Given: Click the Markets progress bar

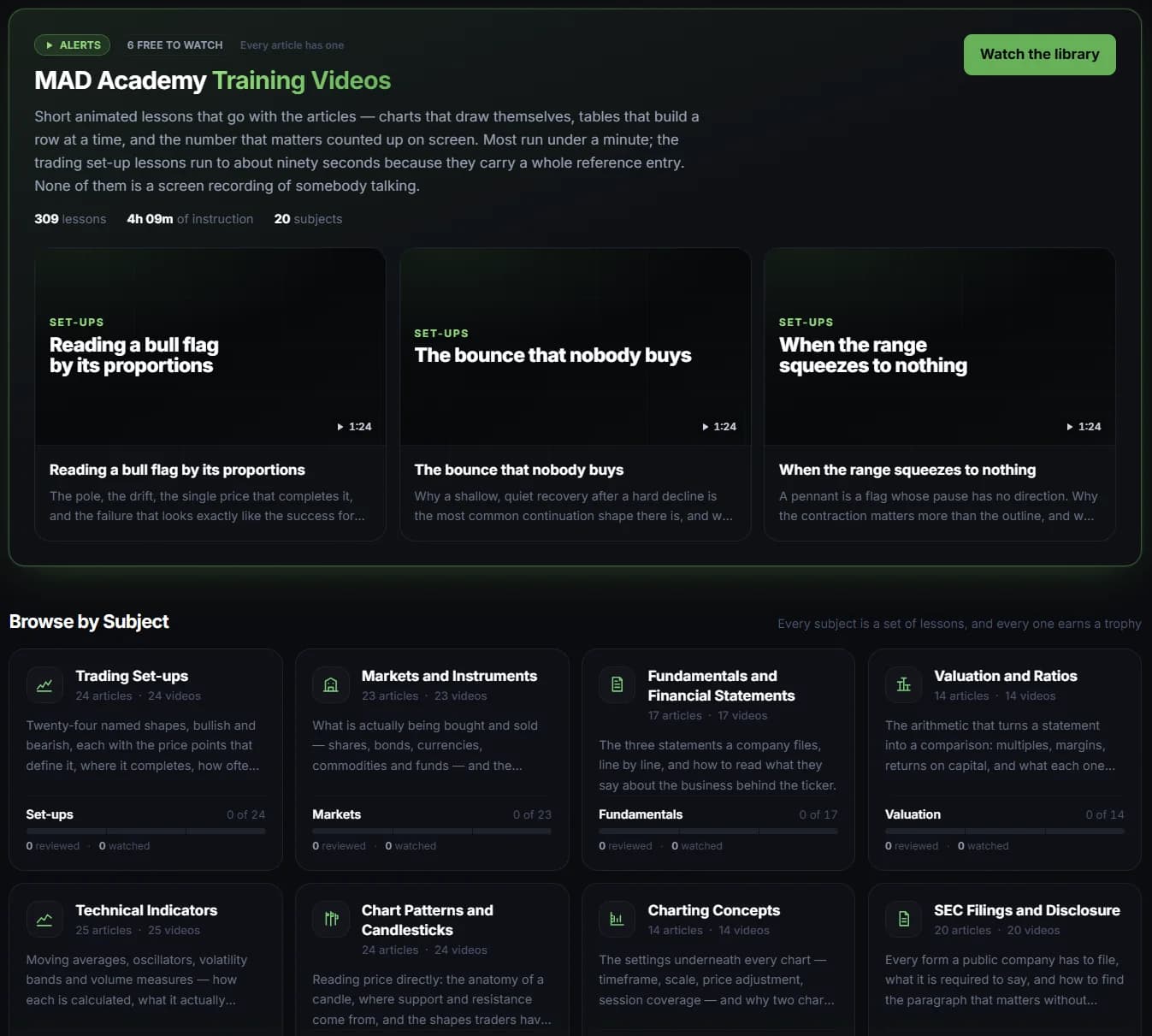Looking at the screenshot, I should (x=432, y=831).
